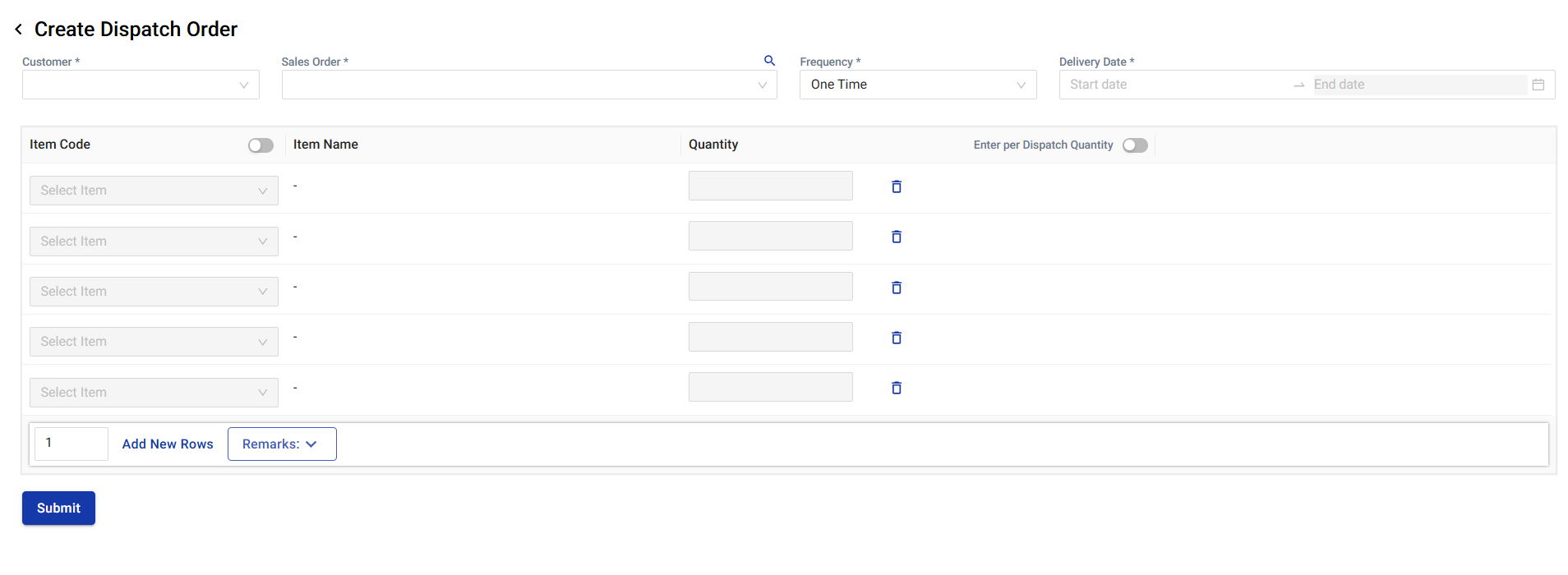The width and height of the screenshot is (1568, 575).
Task: Open the first row Select Item dropdown
Action: pos(154,191)
